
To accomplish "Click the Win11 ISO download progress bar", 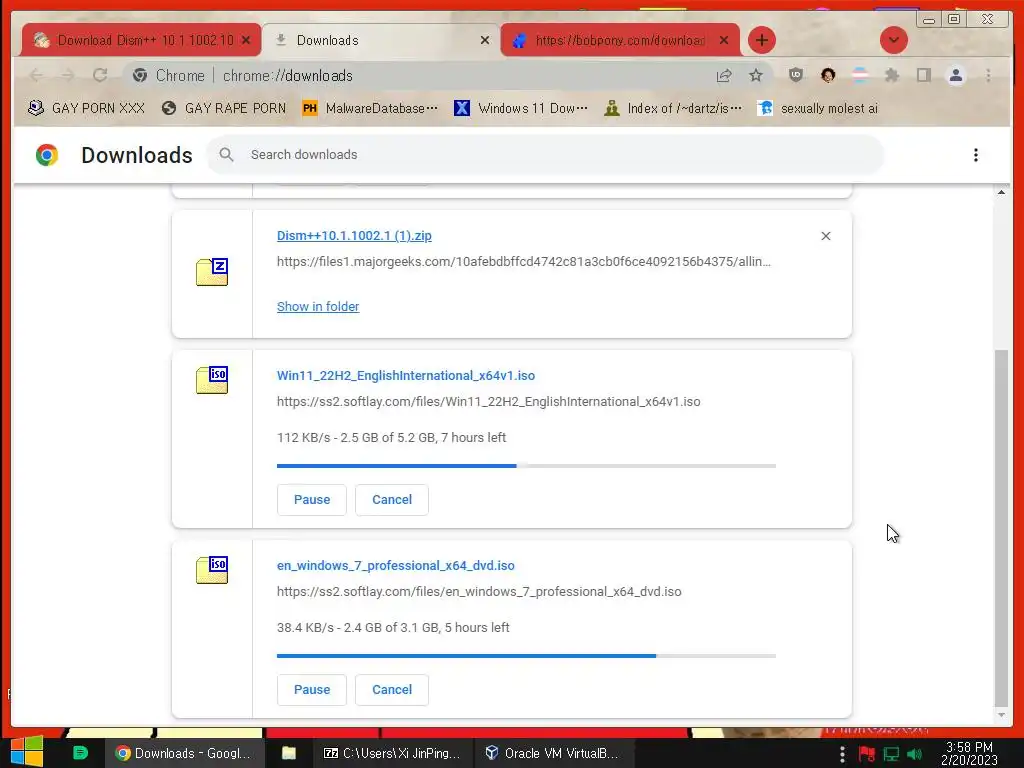I will click(x=526, y=466).
